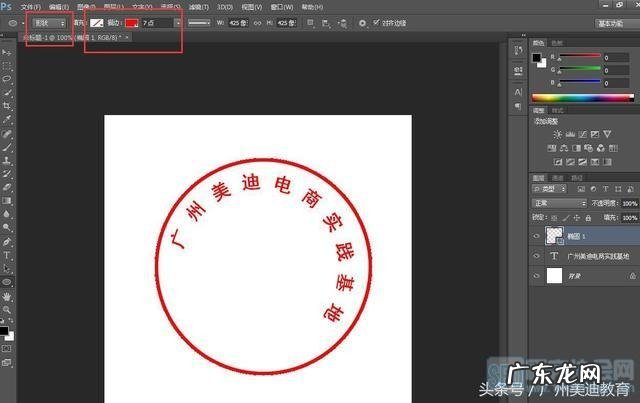
Task: Select the Move tool in the toolbox
Action: tap(7, 52)
